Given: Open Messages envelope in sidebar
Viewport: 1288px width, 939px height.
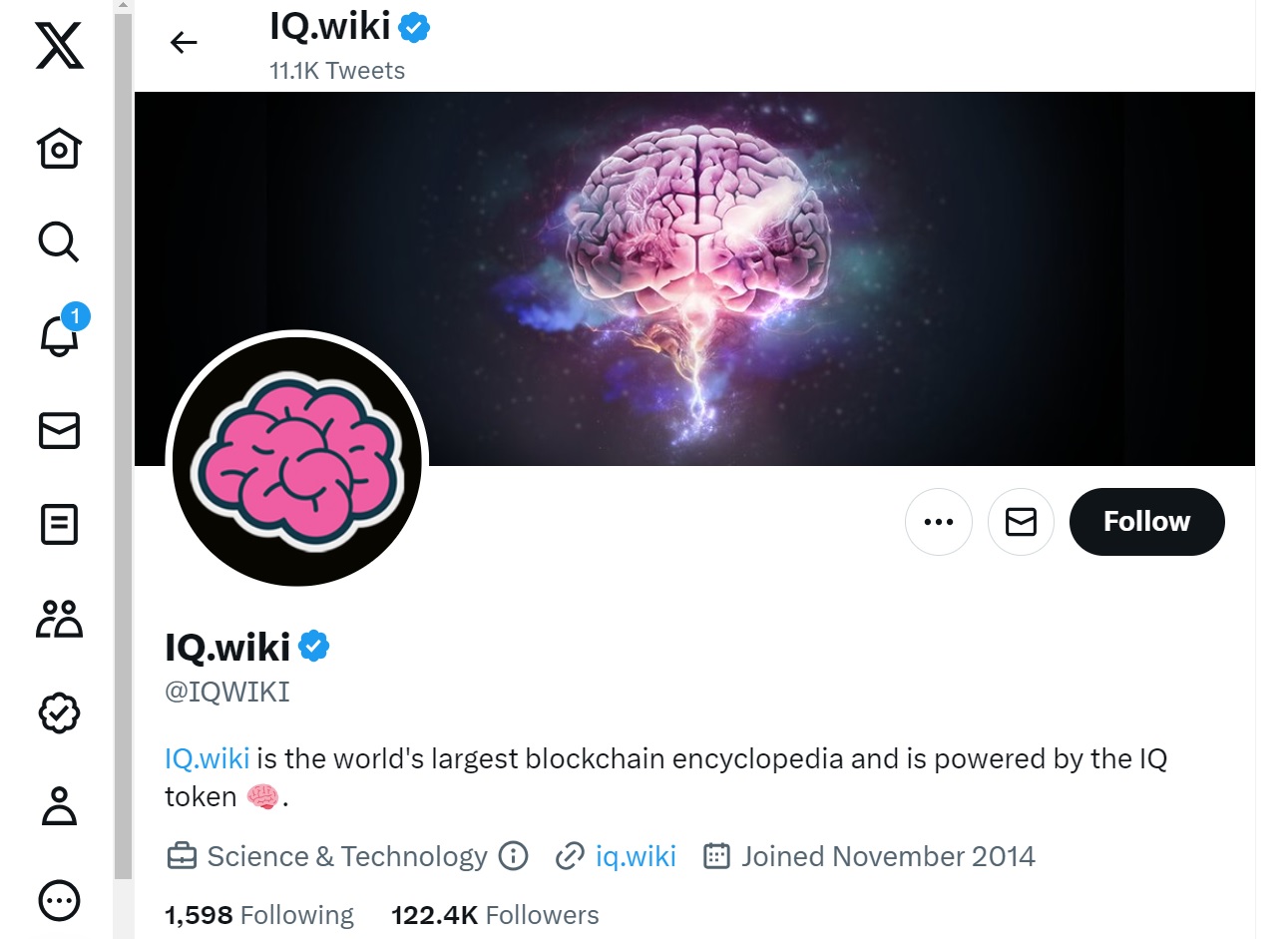Looking at the screenshot, I should 59,431.
